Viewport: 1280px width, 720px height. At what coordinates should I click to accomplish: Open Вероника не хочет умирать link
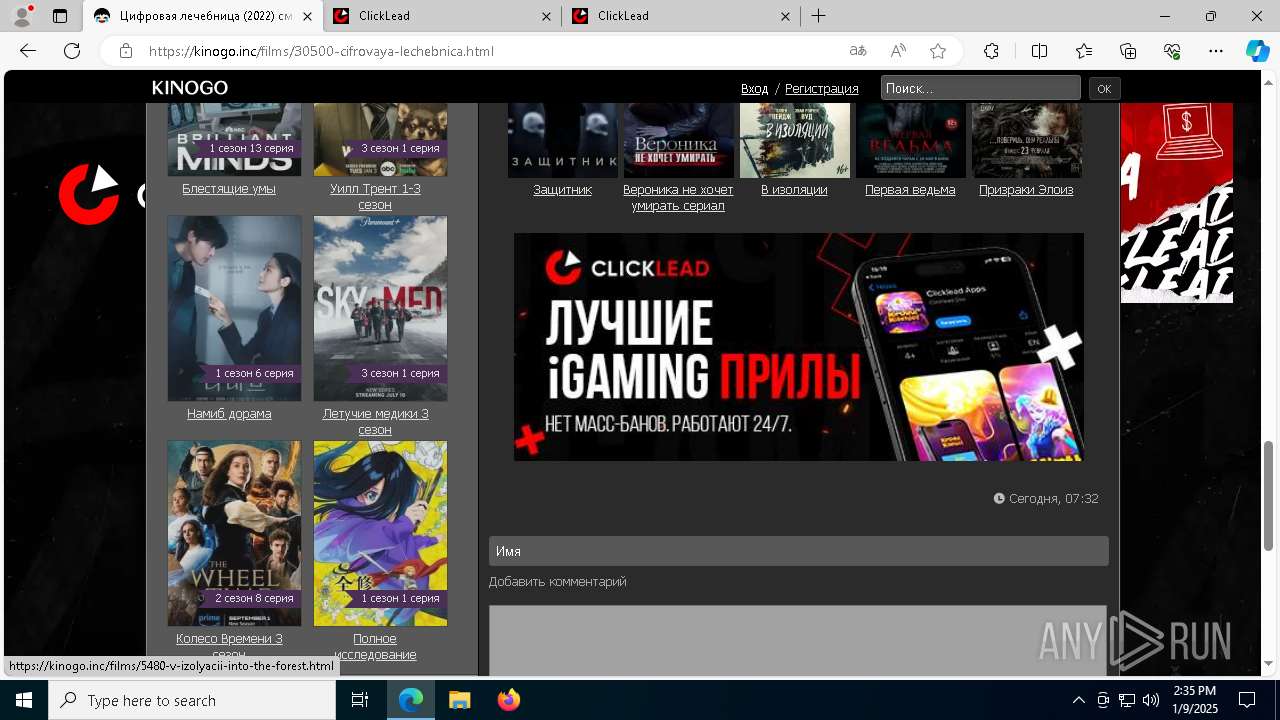click(678, 198)
